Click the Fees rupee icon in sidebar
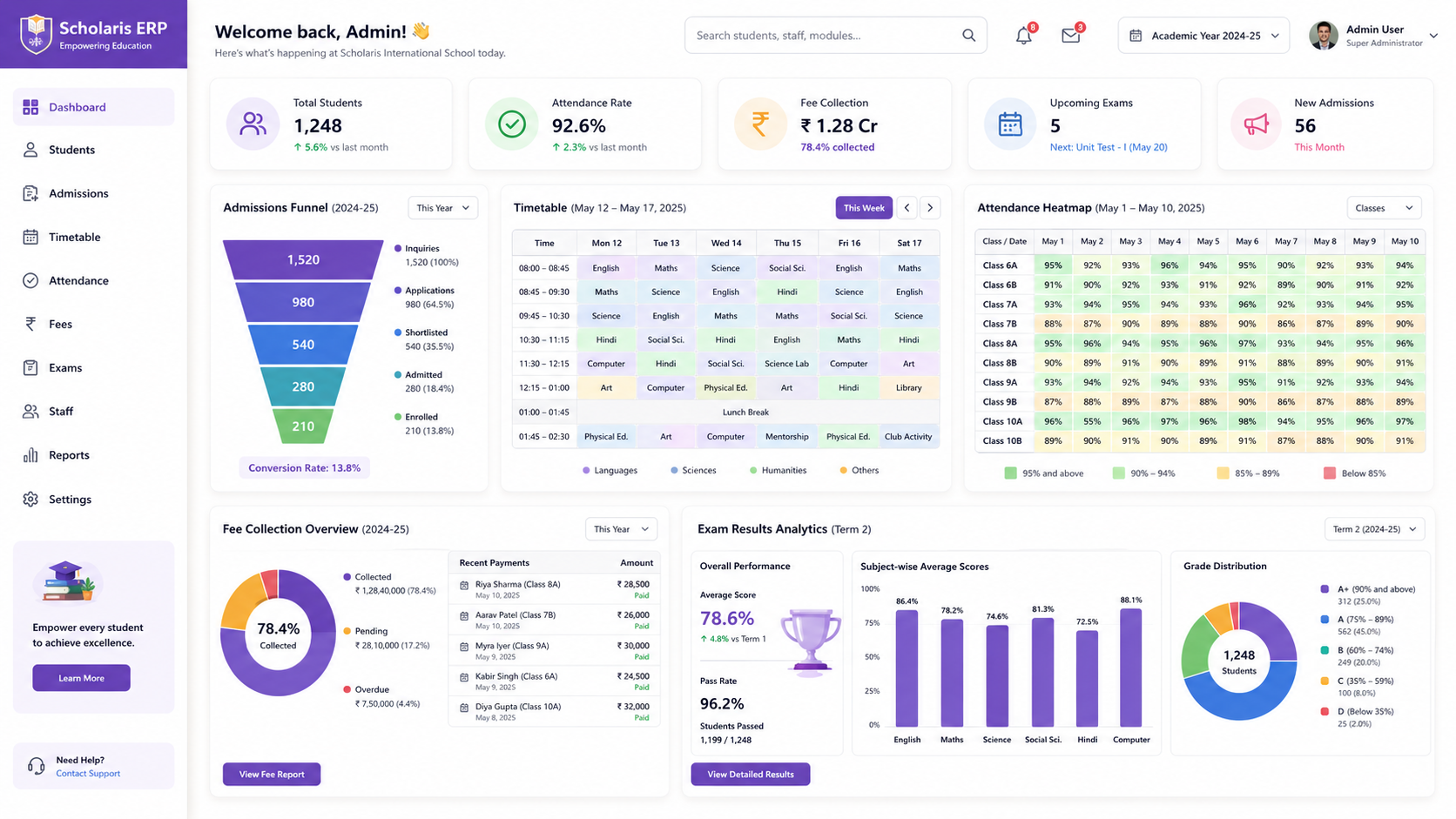The image size is (1456, 819). [x=30, y=324]
